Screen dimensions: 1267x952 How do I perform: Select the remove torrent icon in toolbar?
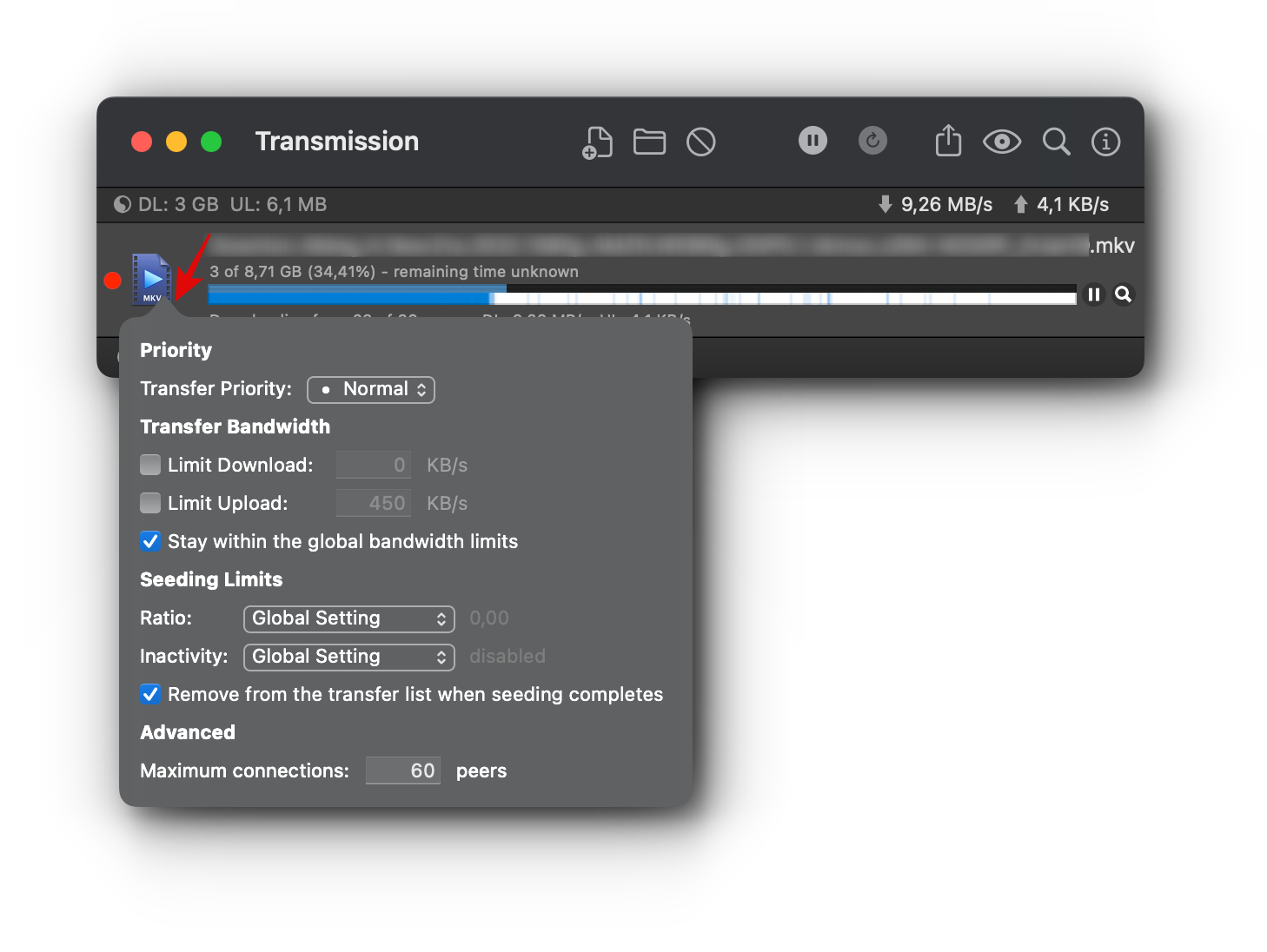[701, 142]
